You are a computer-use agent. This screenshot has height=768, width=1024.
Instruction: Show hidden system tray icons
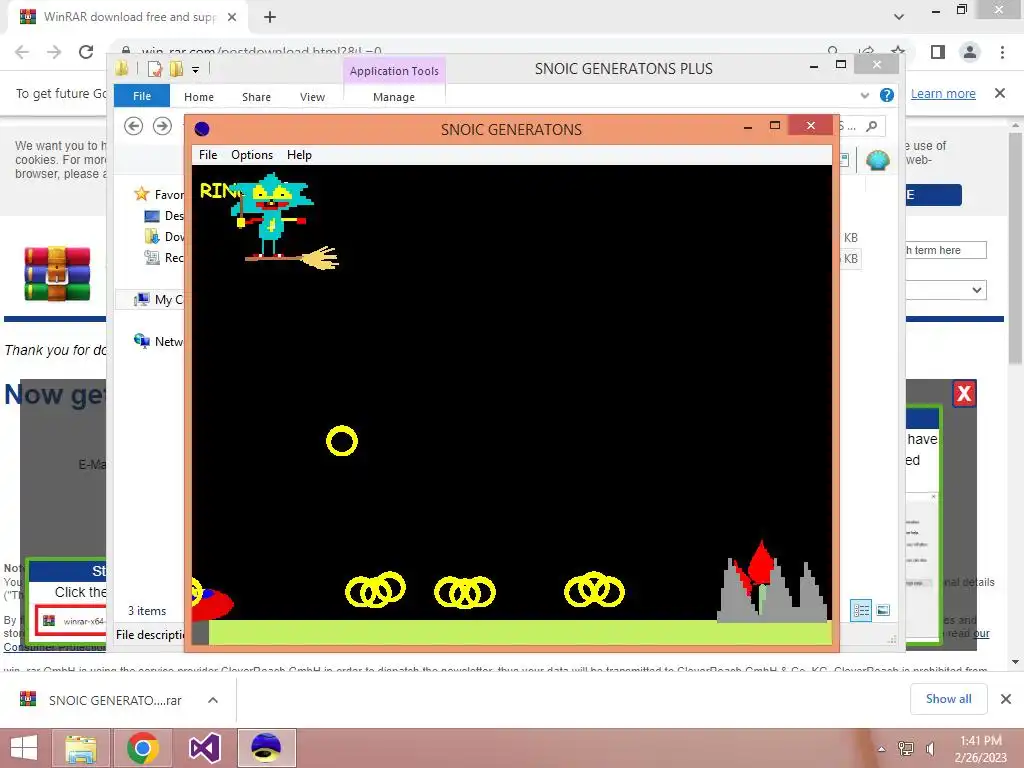[x=882, y=749]
